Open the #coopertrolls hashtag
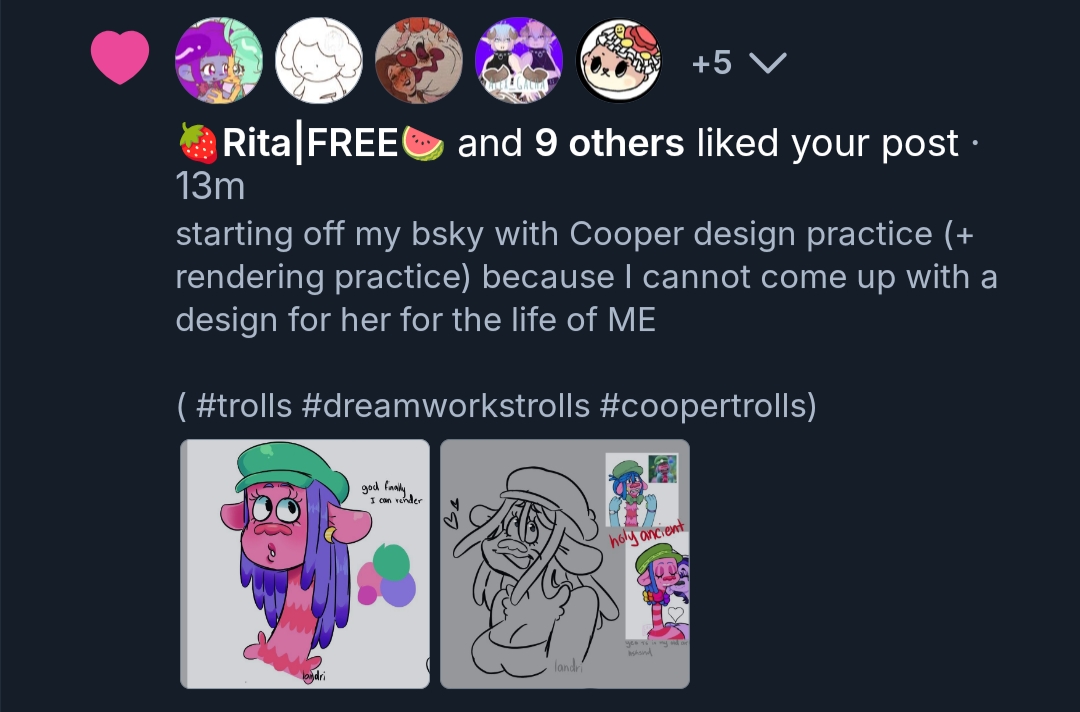The image size is (1080, 712). [707, 406]
